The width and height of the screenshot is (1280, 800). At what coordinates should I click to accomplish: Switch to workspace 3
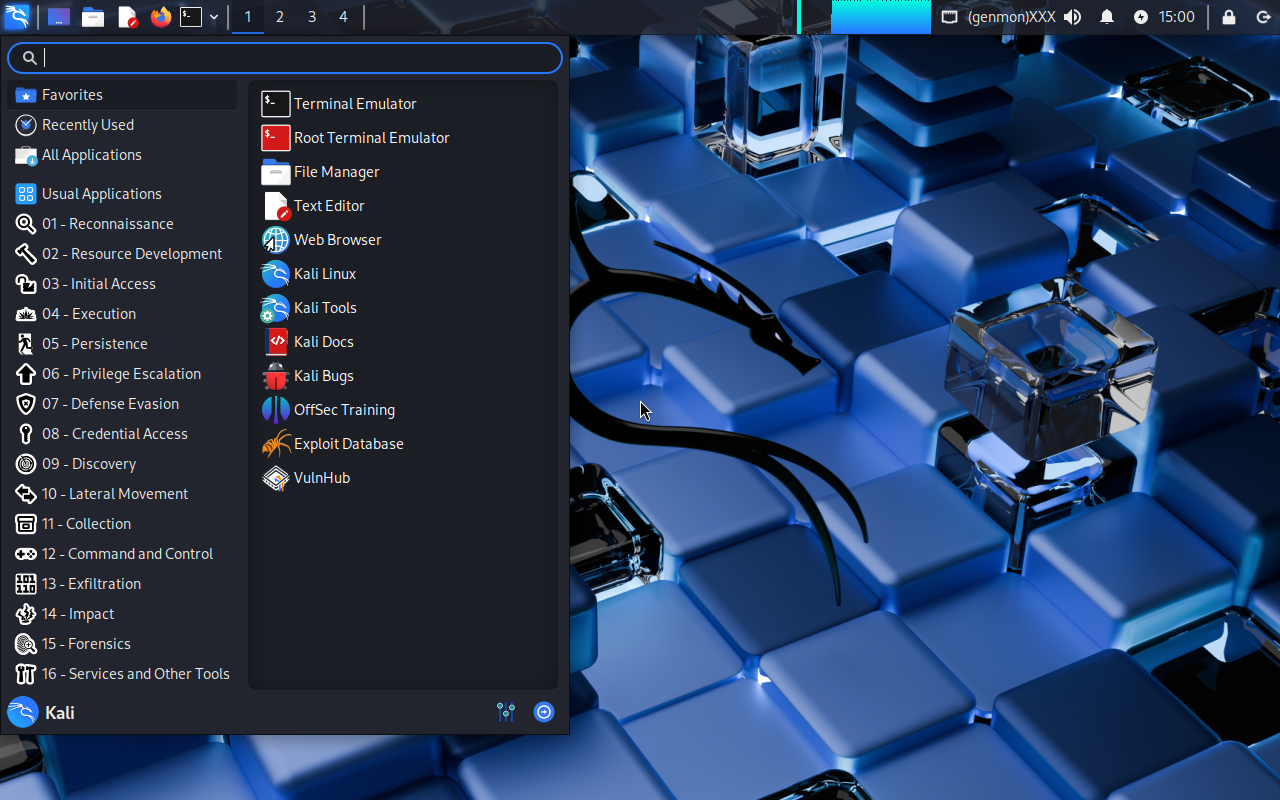coord(312,17)
